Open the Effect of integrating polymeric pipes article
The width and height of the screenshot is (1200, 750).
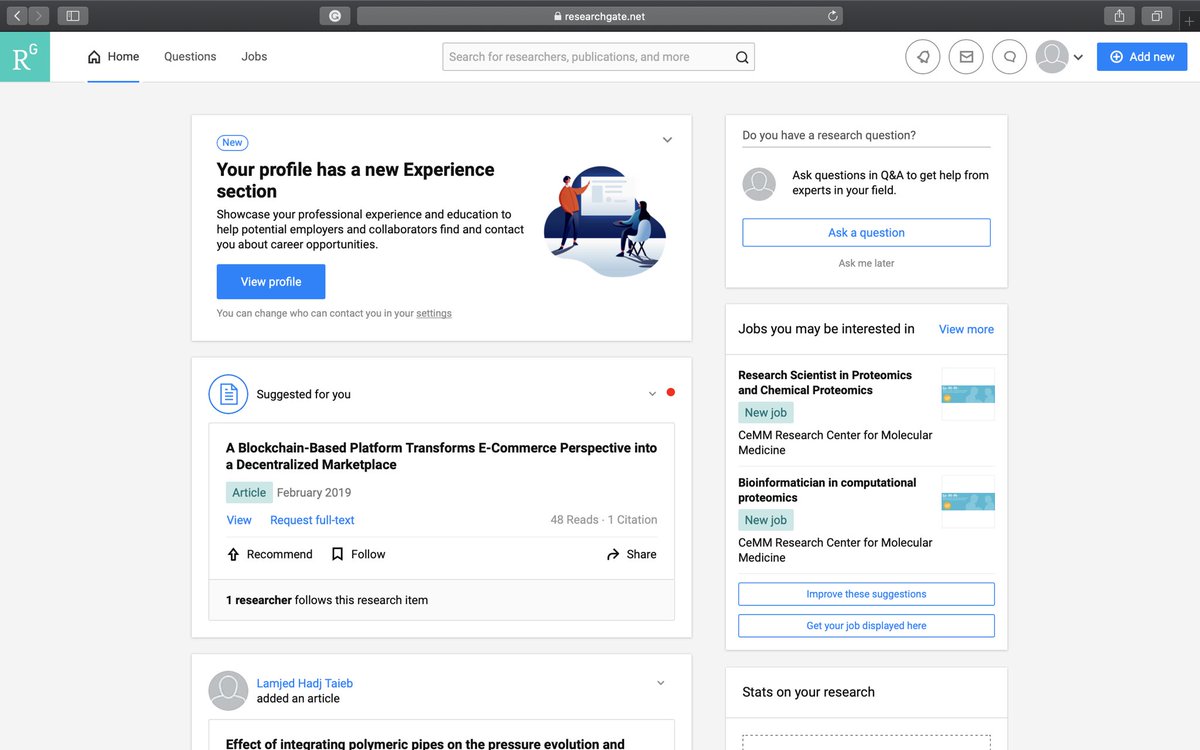pyautogui.click(x=425, y=744)
